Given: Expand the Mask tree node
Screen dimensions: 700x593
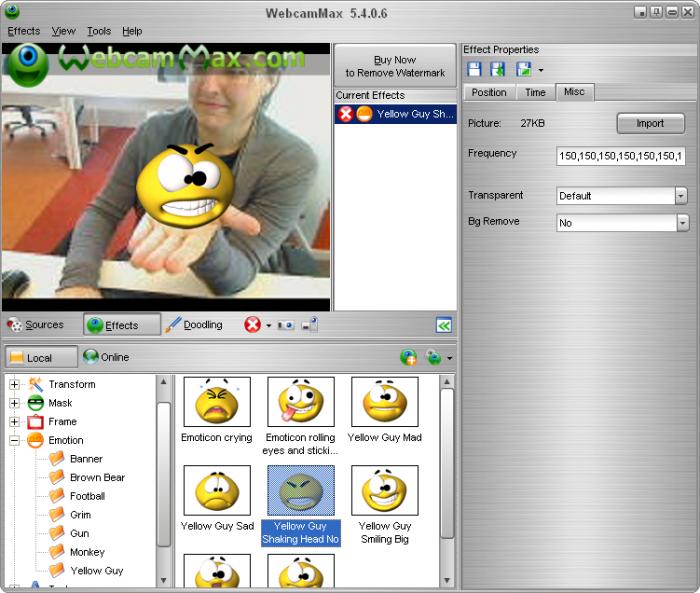Looking at the screenshot, I should (14, 403).
